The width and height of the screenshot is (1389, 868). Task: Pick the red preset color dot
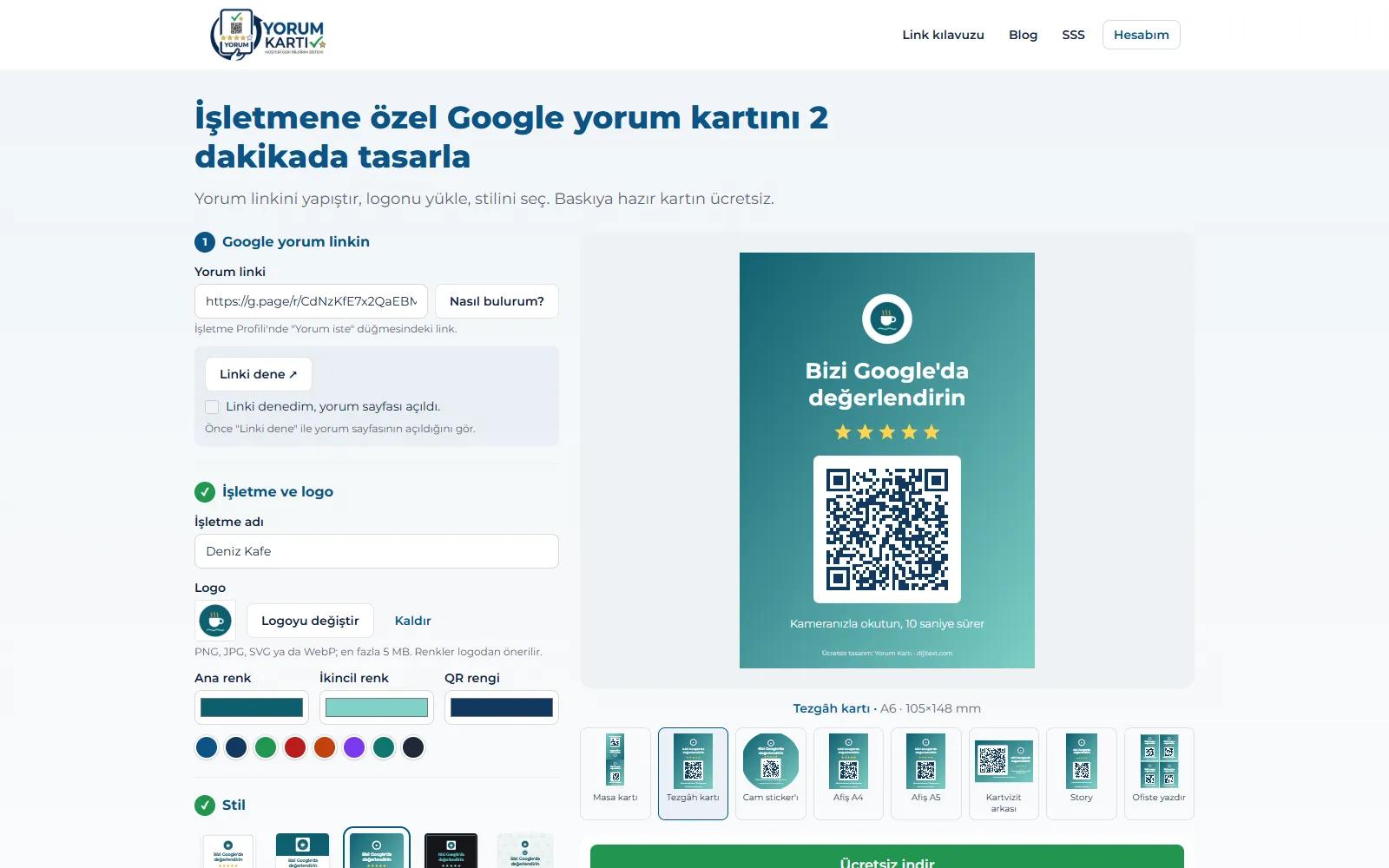[295, 747]
